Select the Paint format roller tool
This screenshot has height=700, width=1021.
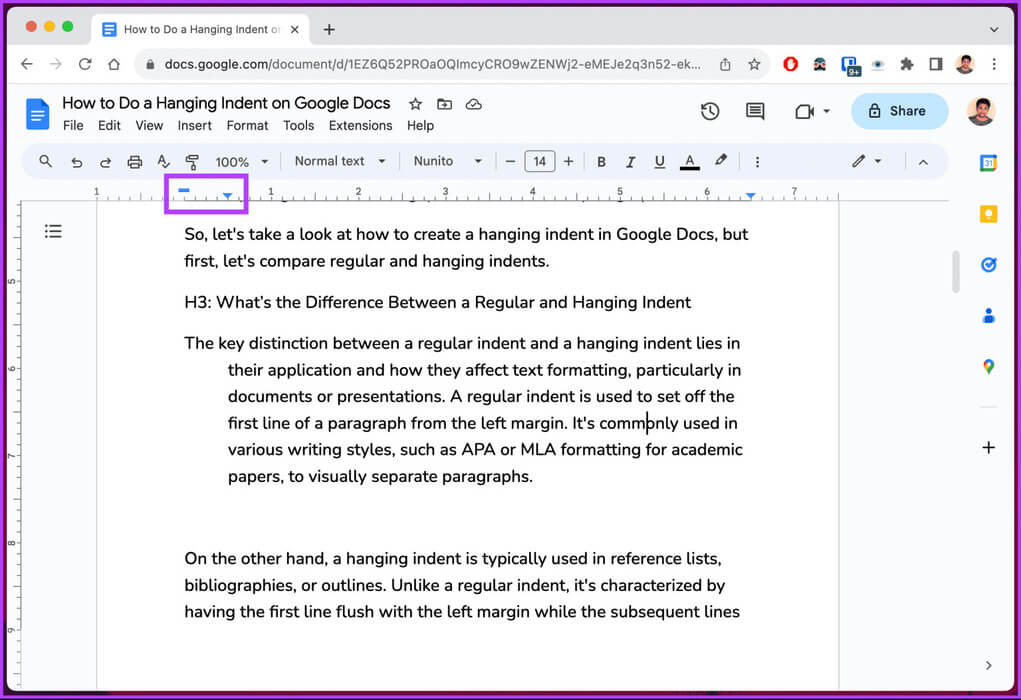pyautogui.click(x=192, y=162)
